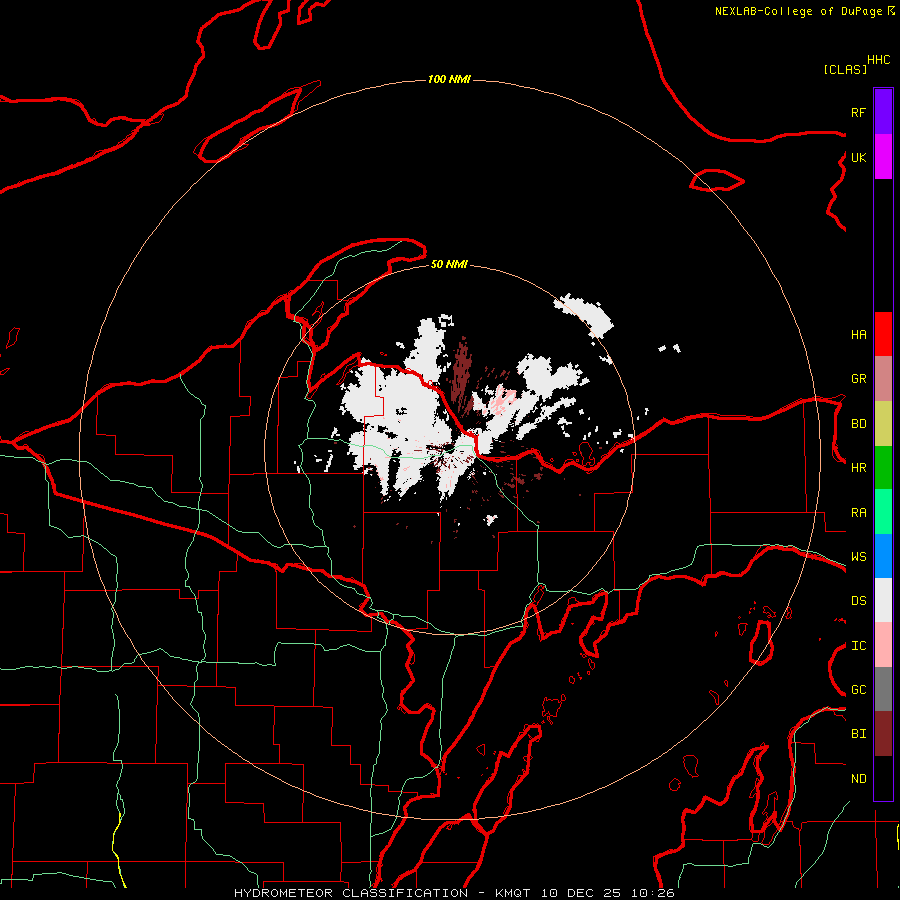Click the GC gray legend swatch
This screenshot has height=900, width=900.
[883, 689]
